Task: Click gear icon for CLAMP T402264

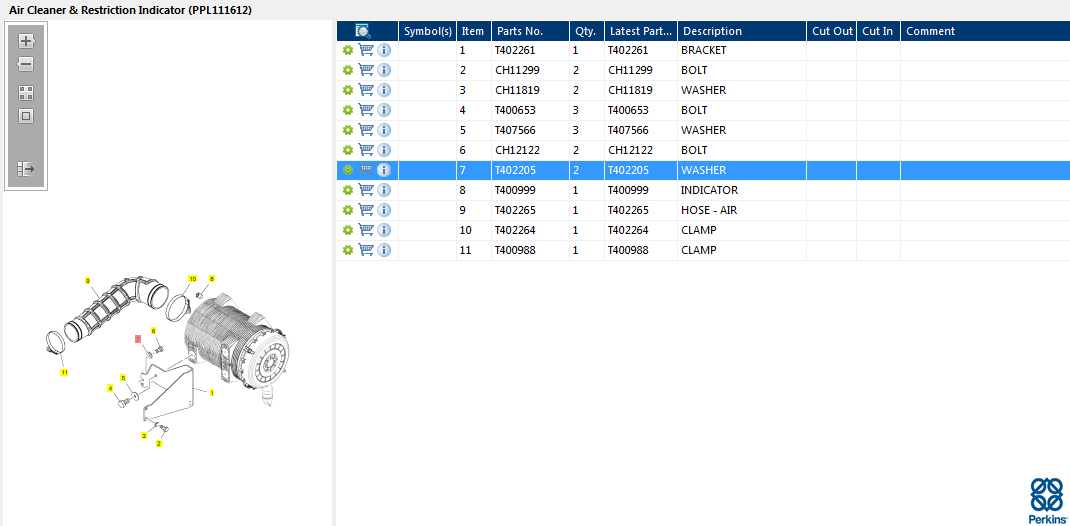Action: [348, 231]
